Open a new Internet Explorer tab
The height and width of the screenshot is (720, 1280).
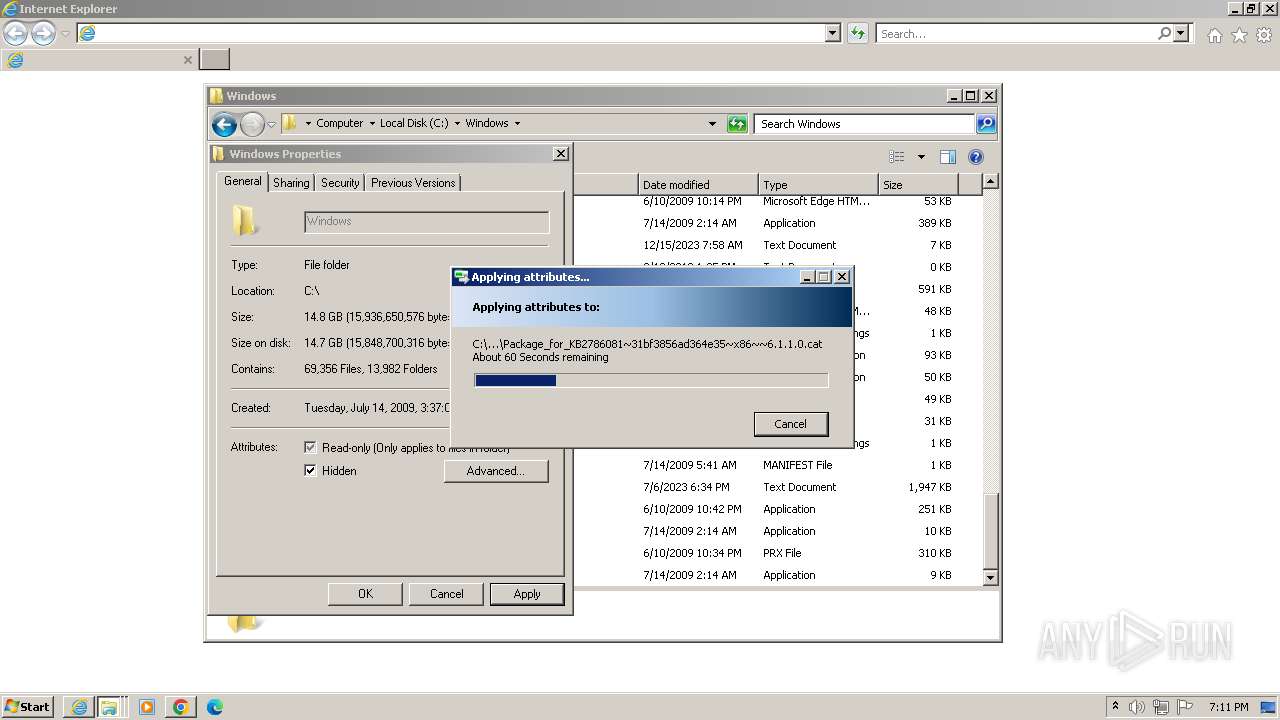pos(215,59)
